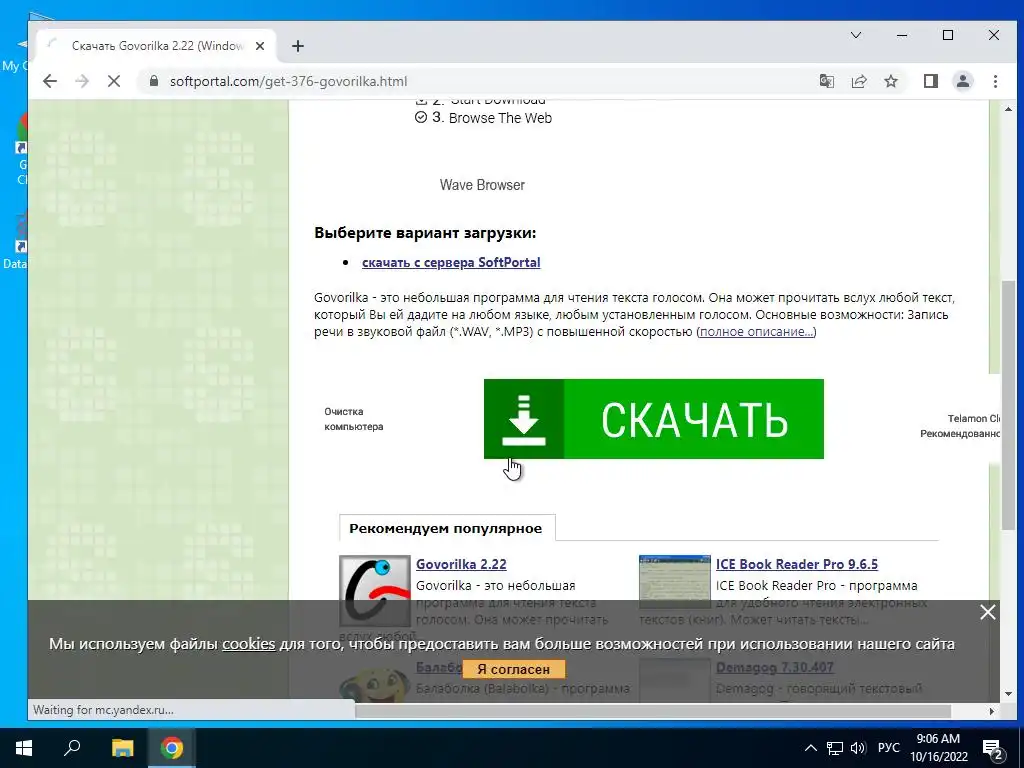Viewport: 1024px width, 768px height.
Task: Open the taskbar clock and date
Action: (x=938, y=748)
